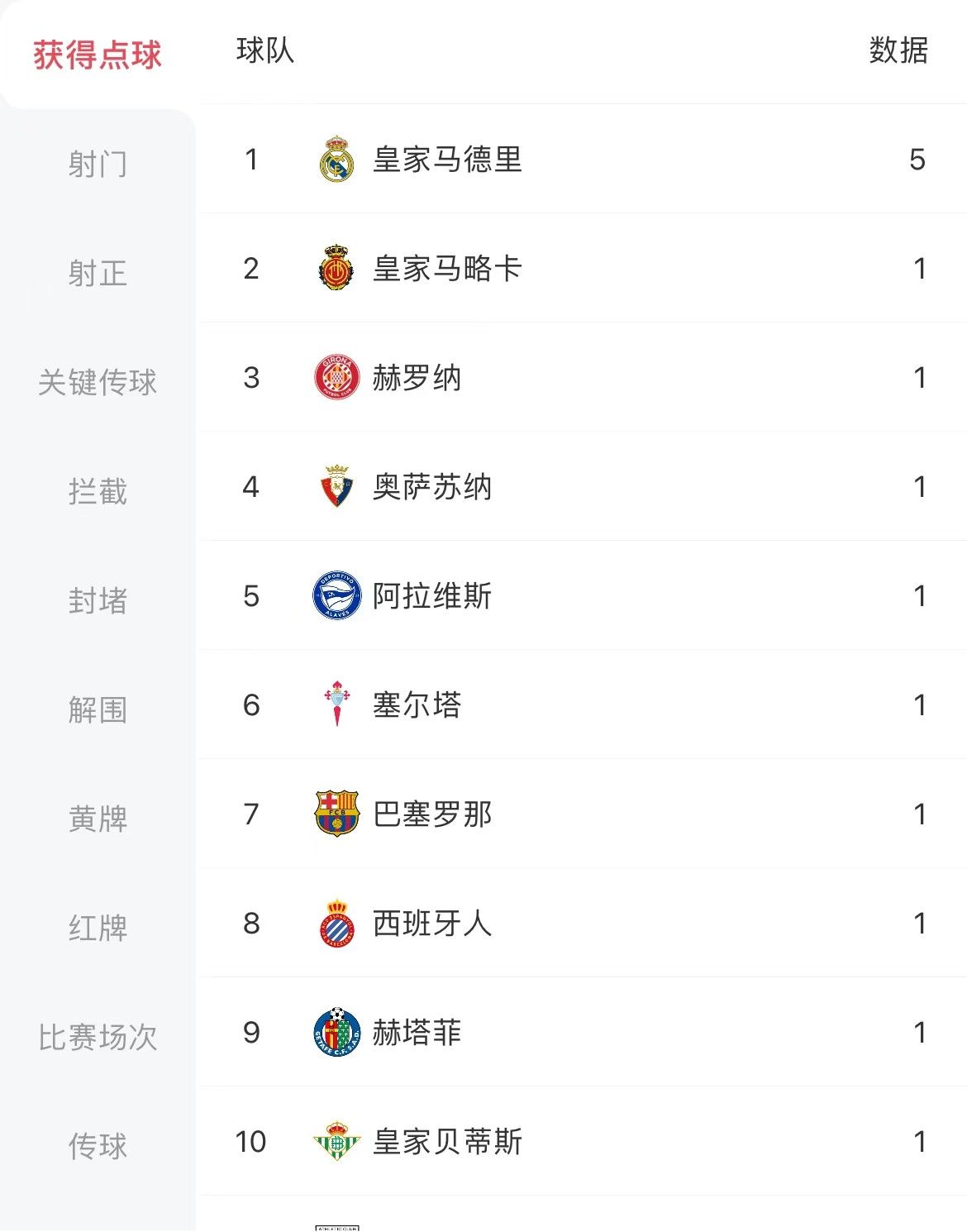
Task: Open the 皇家马德里 team name link
Action: tap(447, 160)
